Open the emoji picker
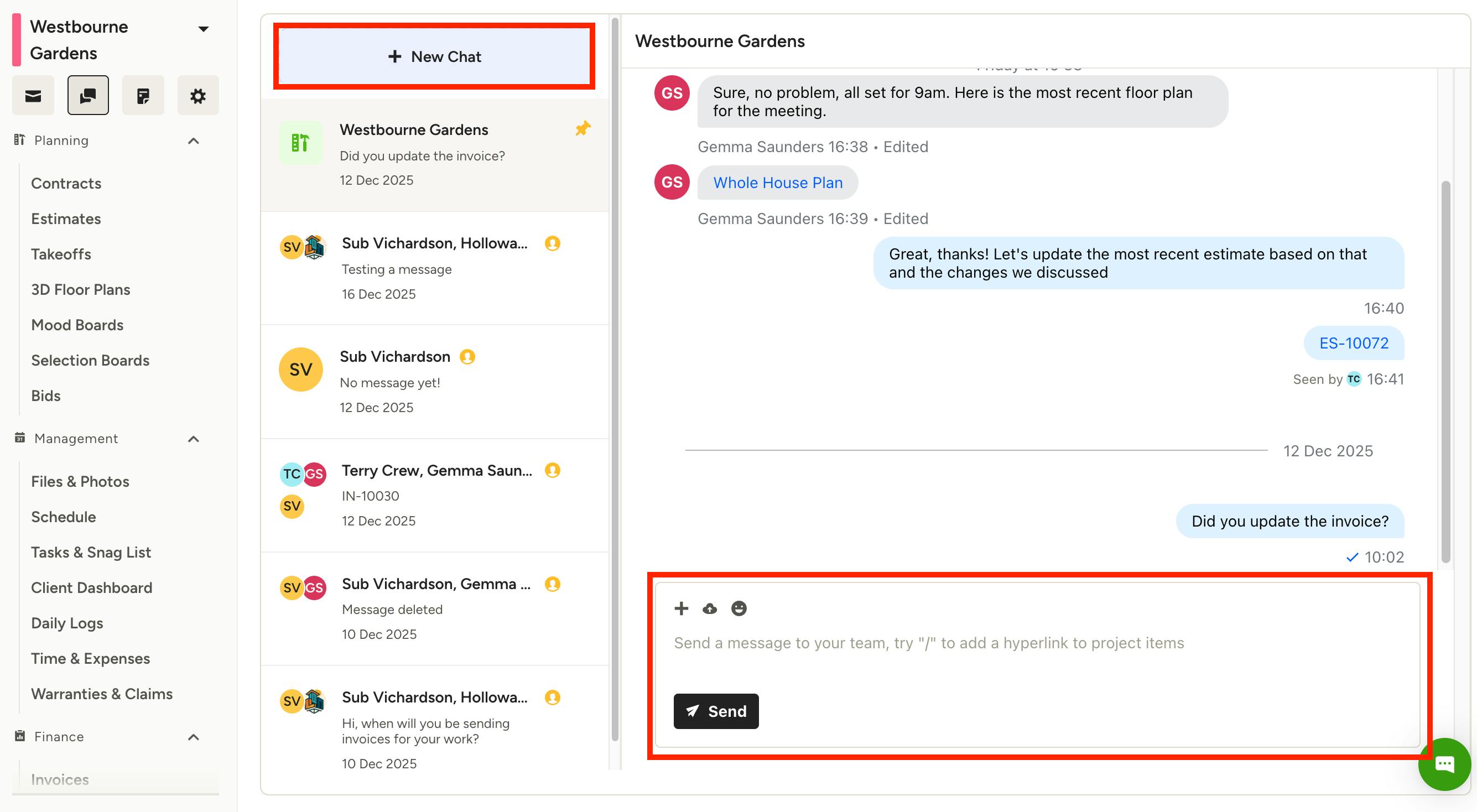The image size is (1477, 812). pyautogui.click(x=739, y=608)
